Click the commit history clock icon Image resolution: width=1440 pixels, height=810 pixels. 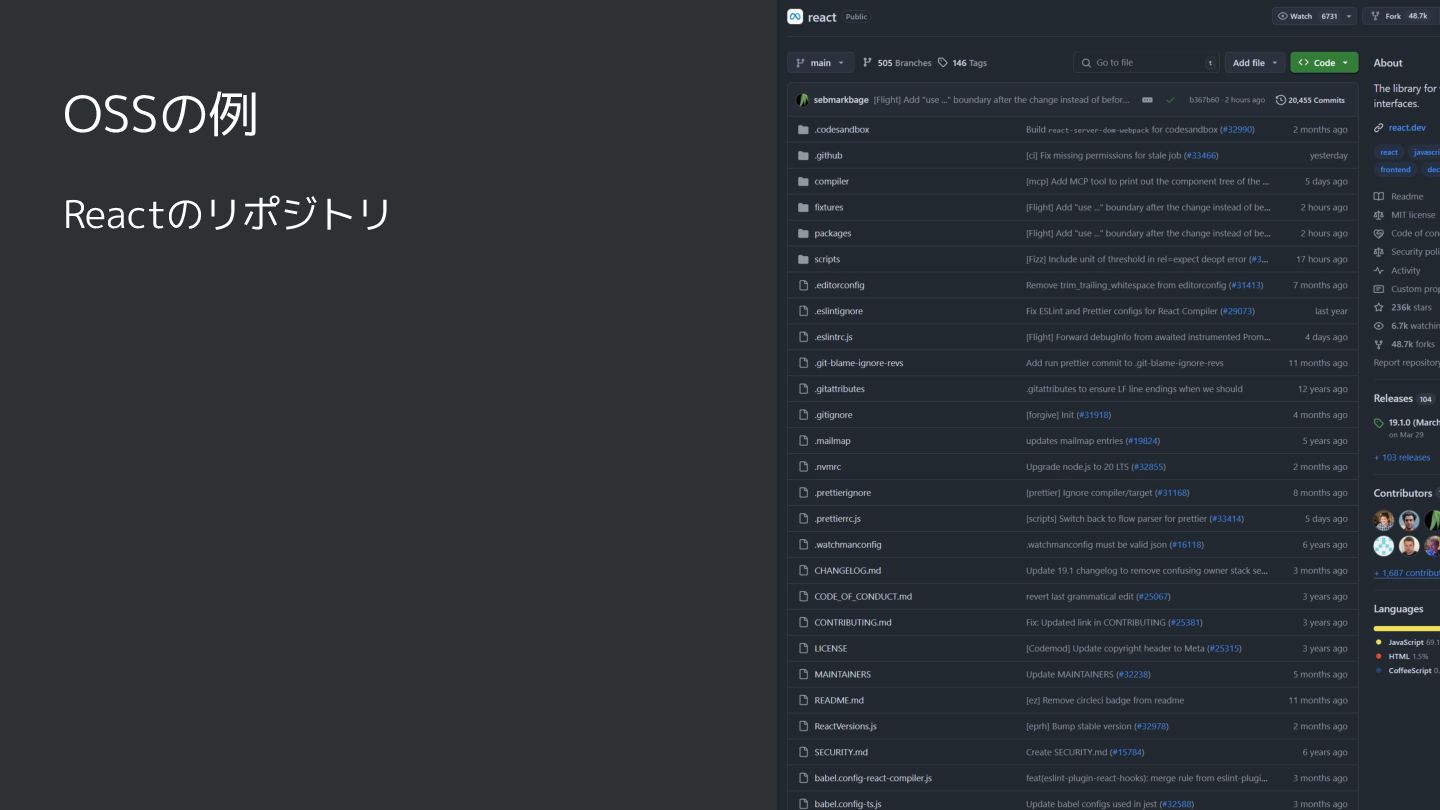1281,100
